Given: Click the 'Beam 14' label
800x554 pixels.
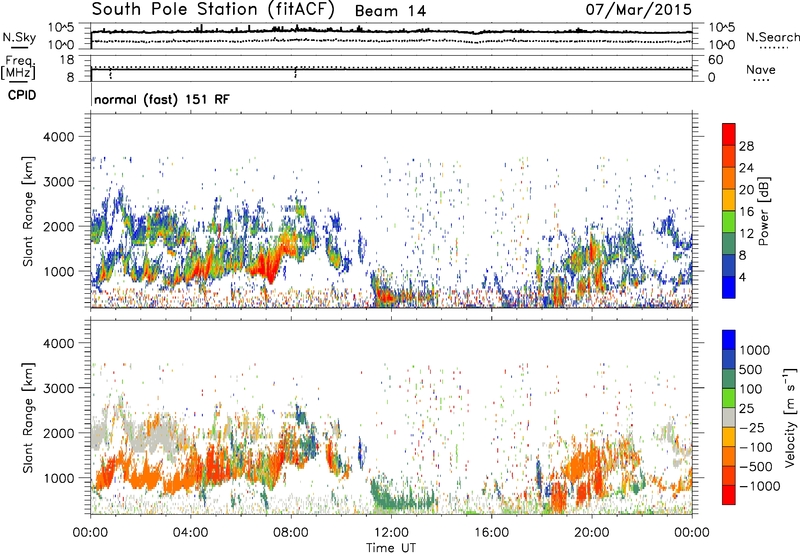Looking at the screenshot, I should (390, 11).
